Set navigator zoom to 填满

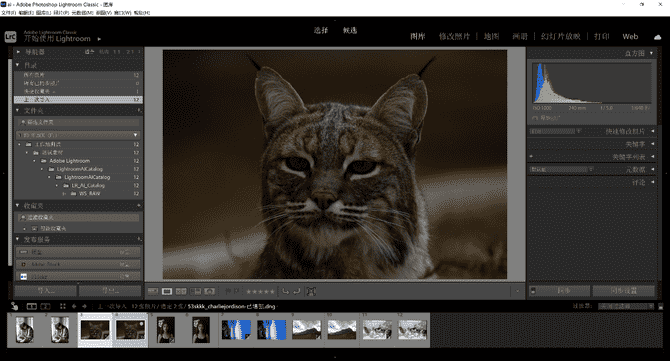pyautogui.click(x=104, y=52)
